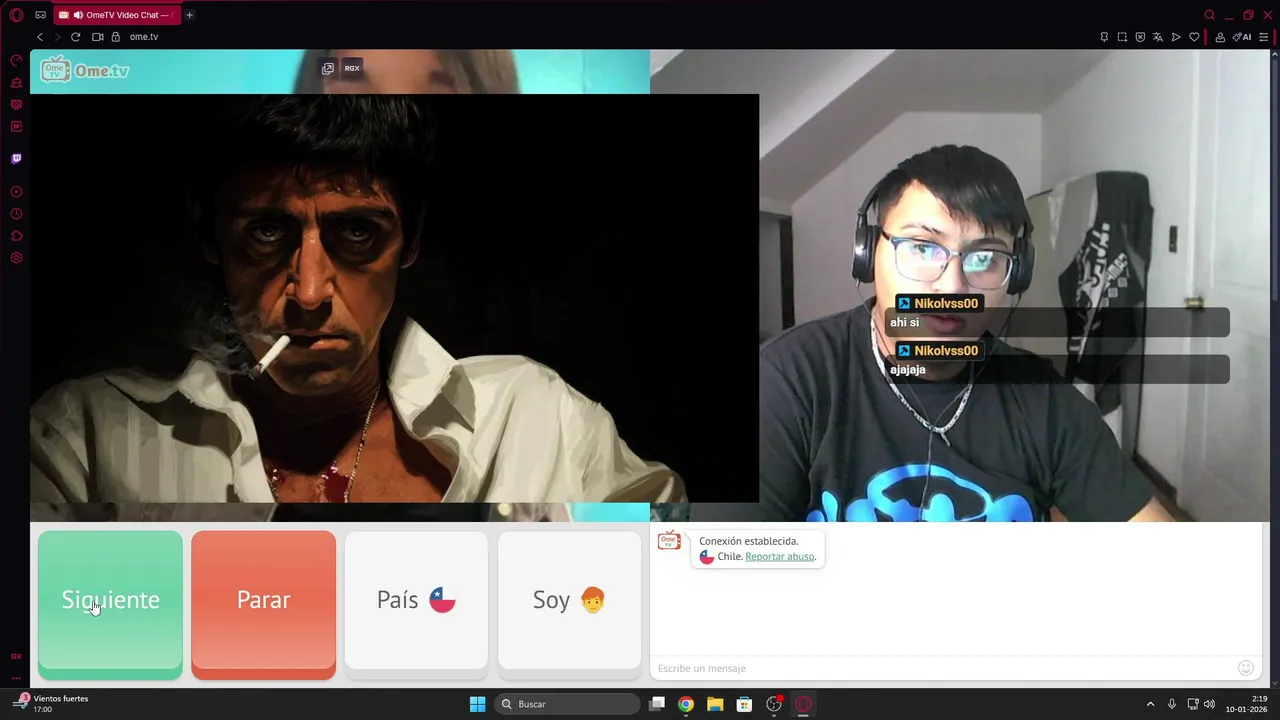
Task: Open a new browser tab
Action: click(x=189, y=15)
